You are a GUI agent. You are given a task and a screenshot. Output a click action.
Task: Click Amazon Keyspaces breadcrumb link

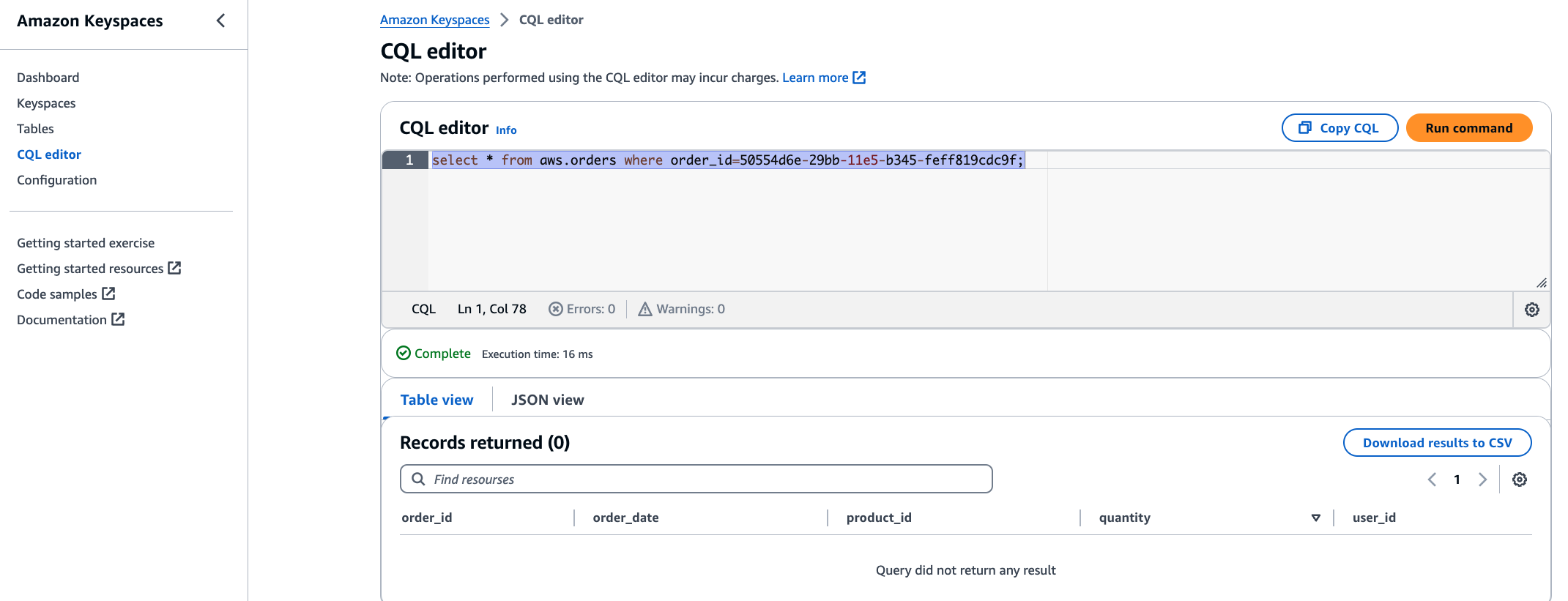click(435, 20)
